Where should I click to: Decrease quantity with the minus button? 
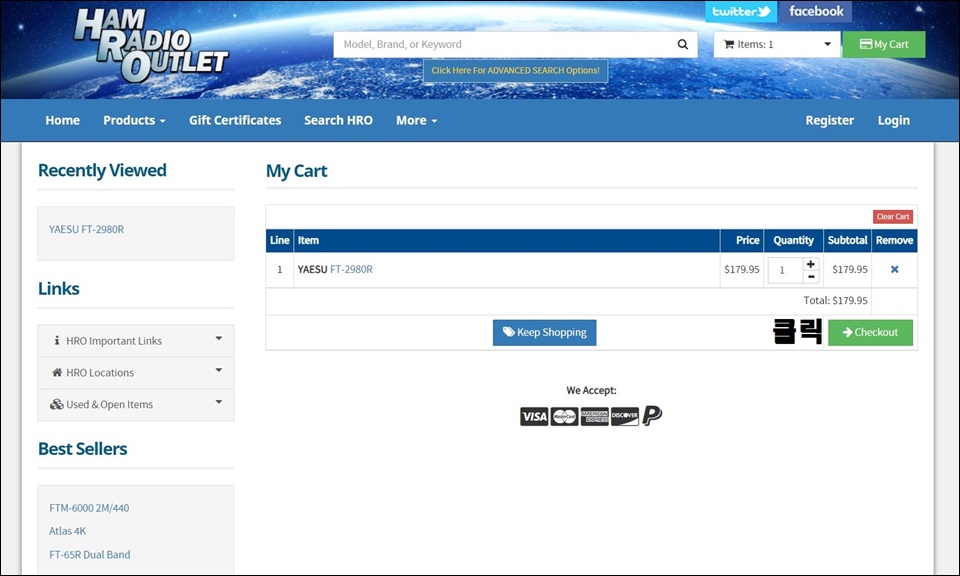click(811, 277)
